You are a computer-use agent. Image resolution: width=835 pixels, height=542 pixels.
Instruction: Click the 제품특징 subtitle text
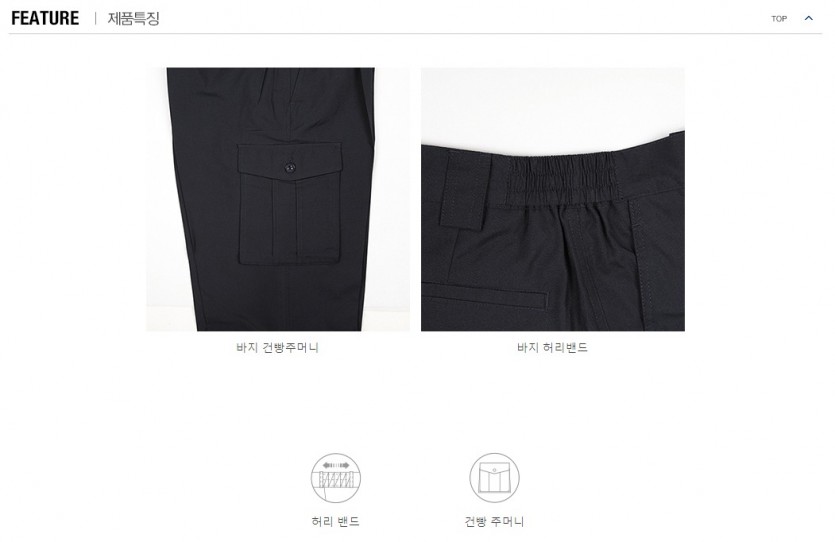pos(134,19)
